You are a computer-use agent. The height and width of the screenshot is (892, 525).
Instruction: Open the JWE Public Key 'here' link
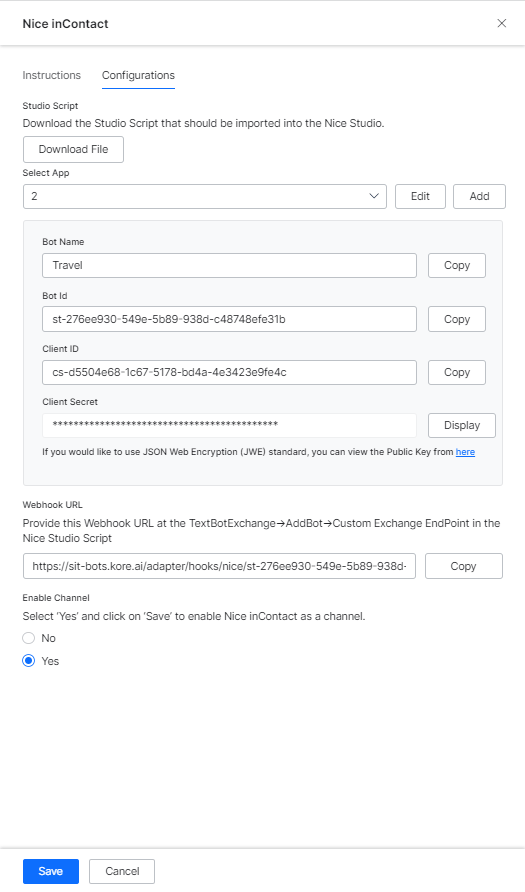tap(465, 452)
